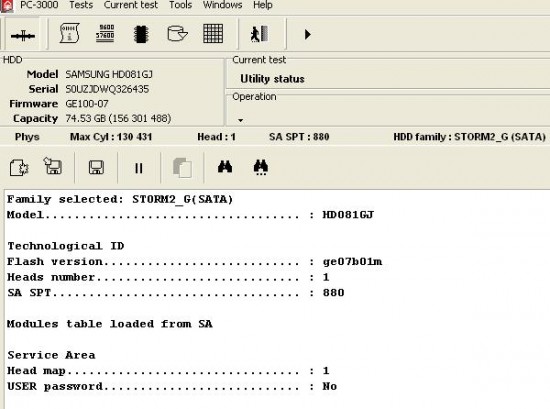Click the binoculars find next icon
This screenshot has height=409, width=550.
tap(261, 167)
